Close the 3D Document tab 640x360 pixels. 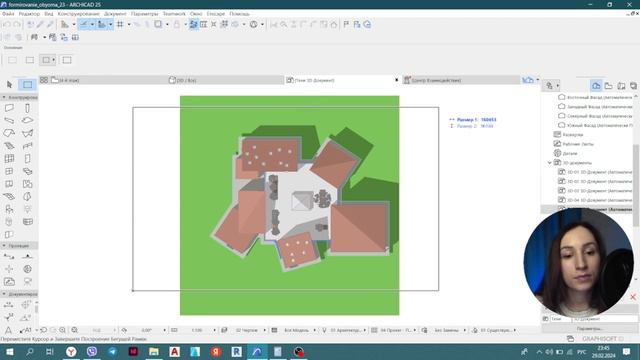pos(396,80)
